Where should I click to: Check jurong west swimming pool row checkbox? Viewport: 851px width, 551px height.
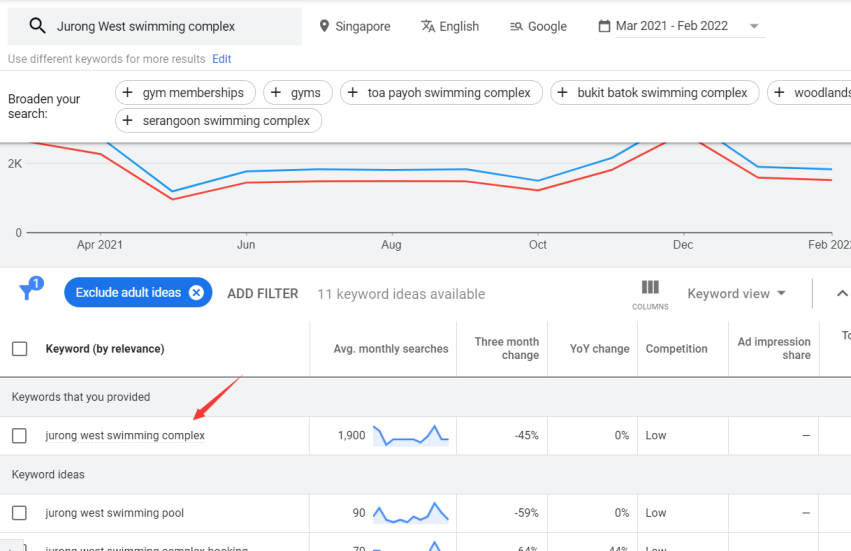click(20, 513)
